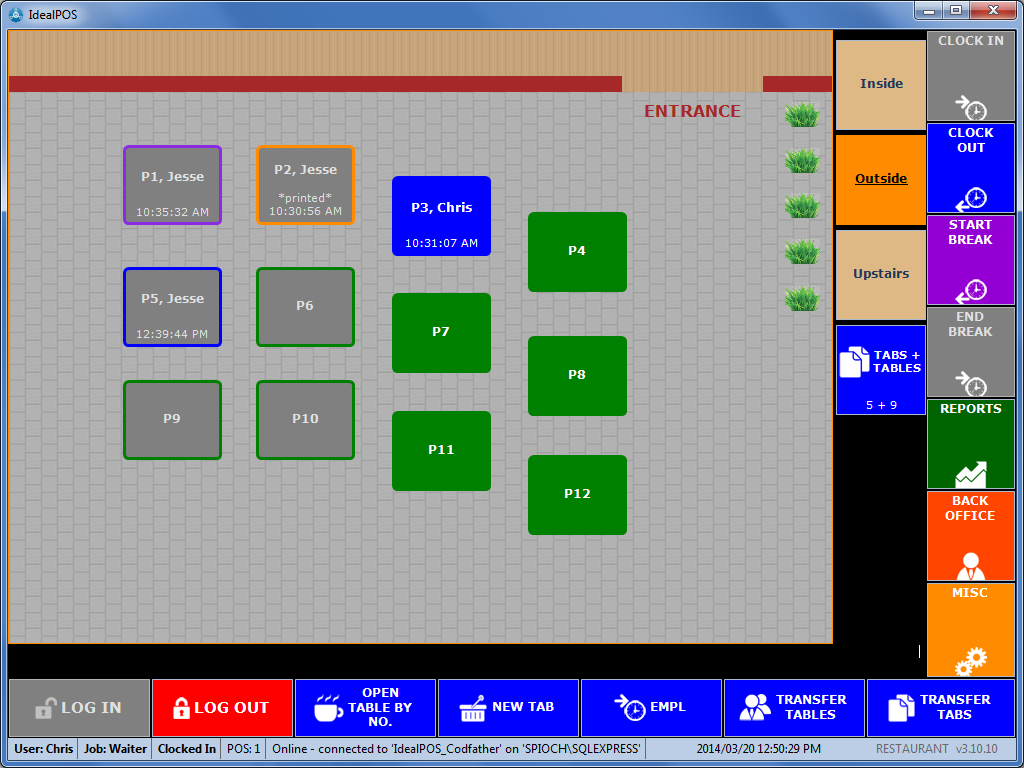Open the Tabs + Tables list
The width and height of the screenshot is (1024, 768).
click(x=881, y=369)
